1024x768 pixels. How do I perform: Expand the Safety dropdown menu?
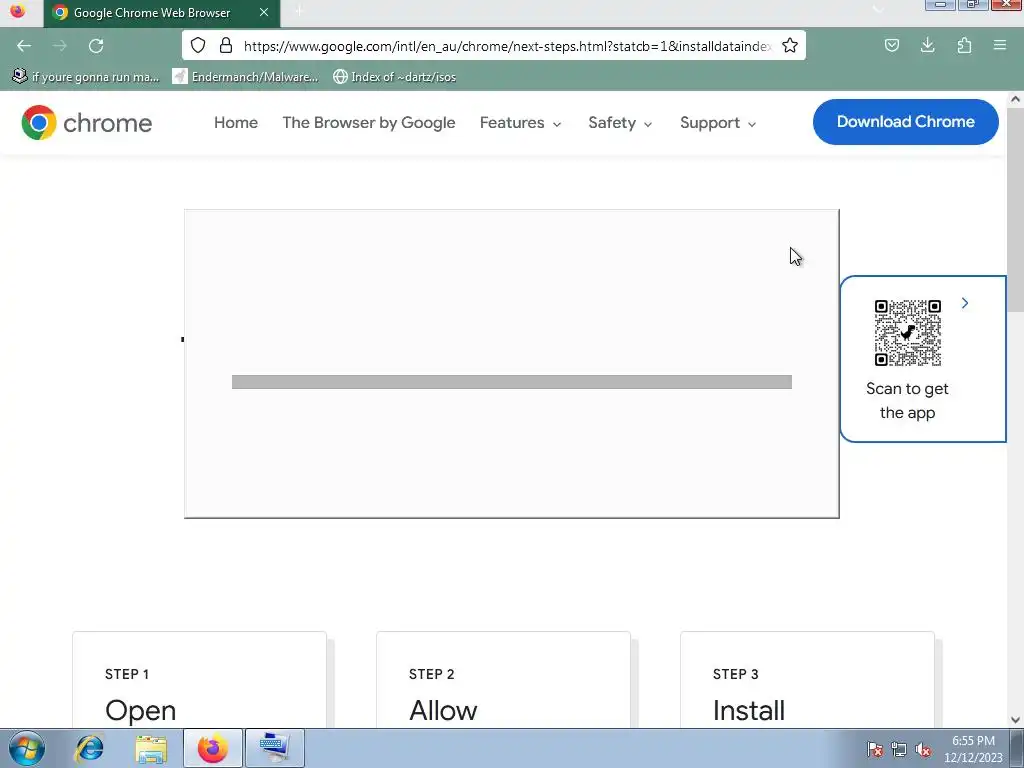click(620, 123)
